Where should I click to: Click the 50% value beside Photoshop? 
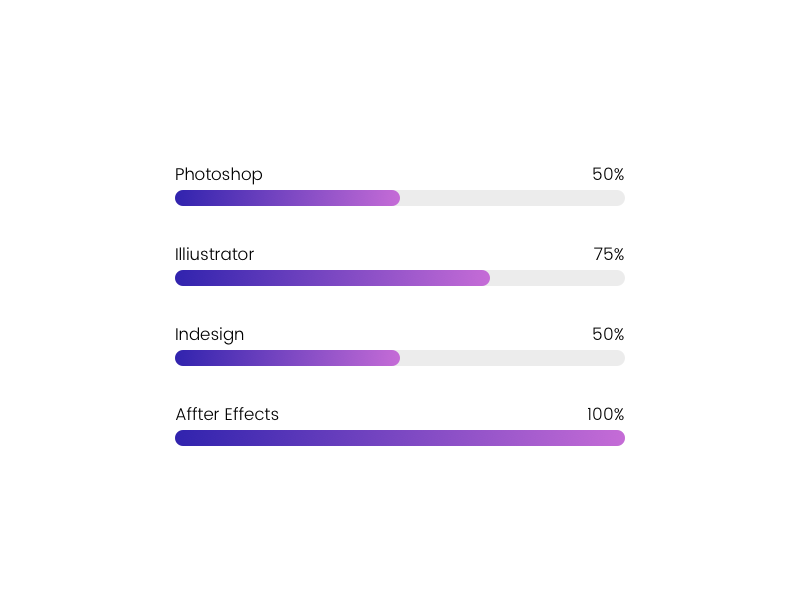[608, 174]
